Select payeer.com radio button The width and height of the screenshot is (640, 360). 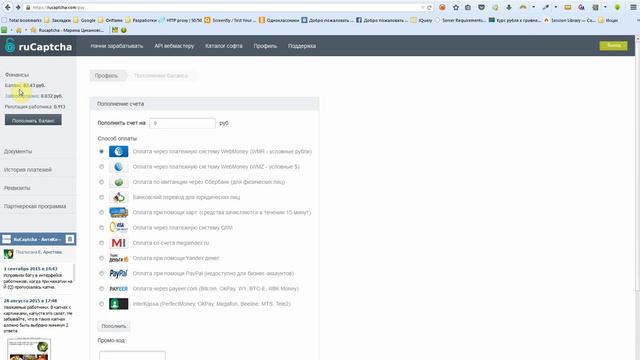coord(102,289)
